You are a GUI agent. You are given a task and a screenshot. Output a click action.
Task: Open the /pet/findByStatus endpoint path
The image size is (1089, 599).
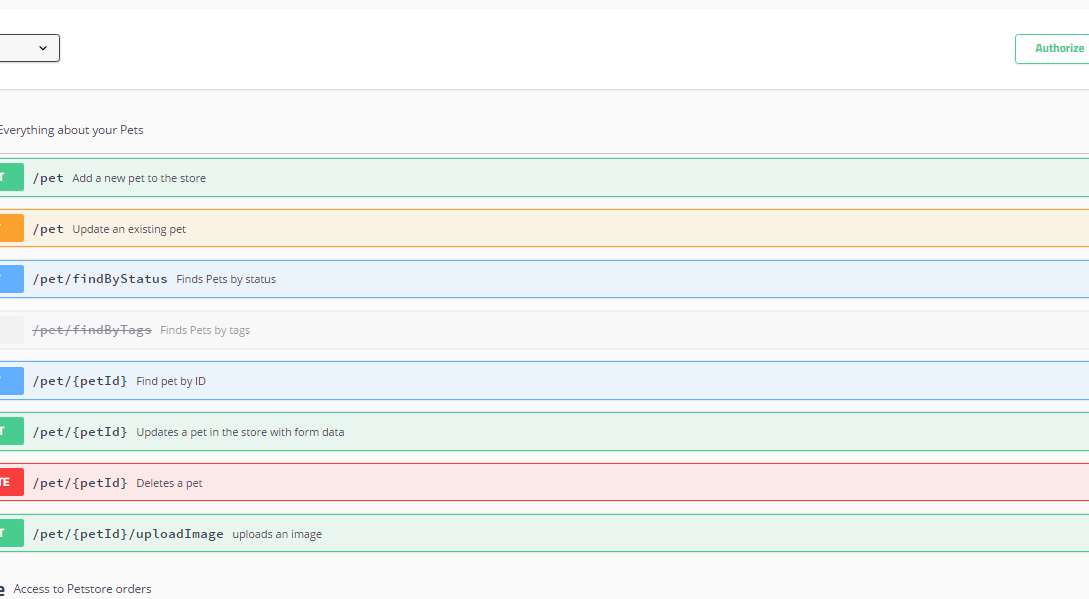(x=100, y=279)
